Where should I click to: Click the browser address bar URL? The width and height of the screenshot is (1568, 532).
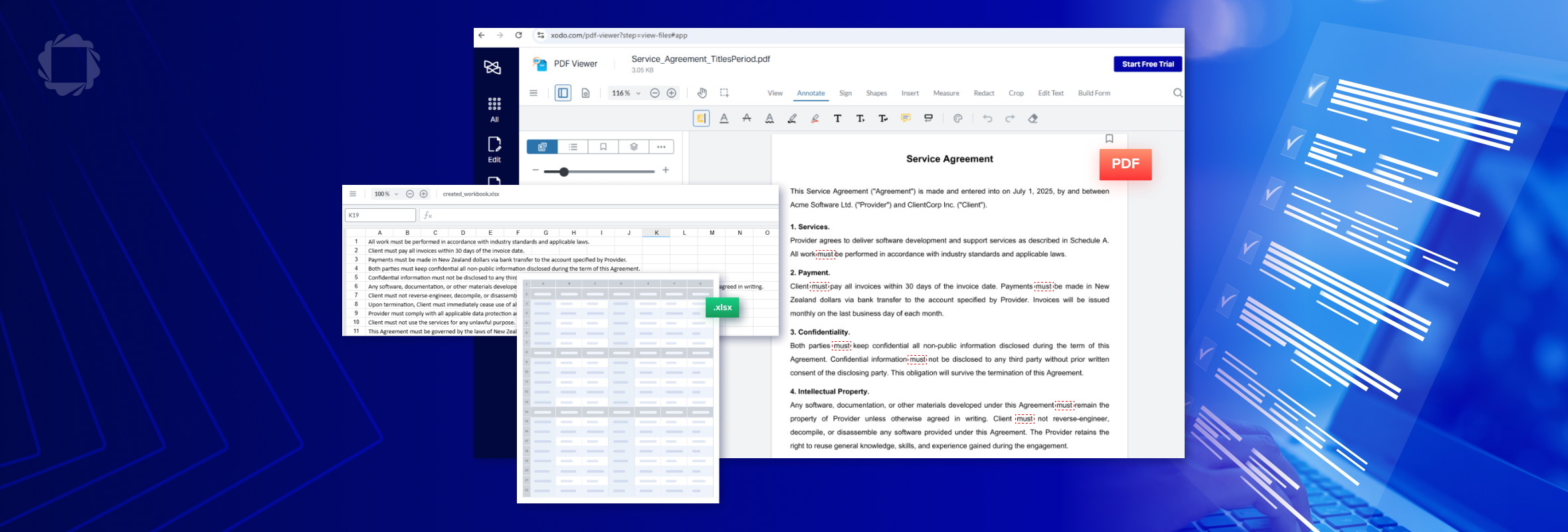tap(619, 35)
